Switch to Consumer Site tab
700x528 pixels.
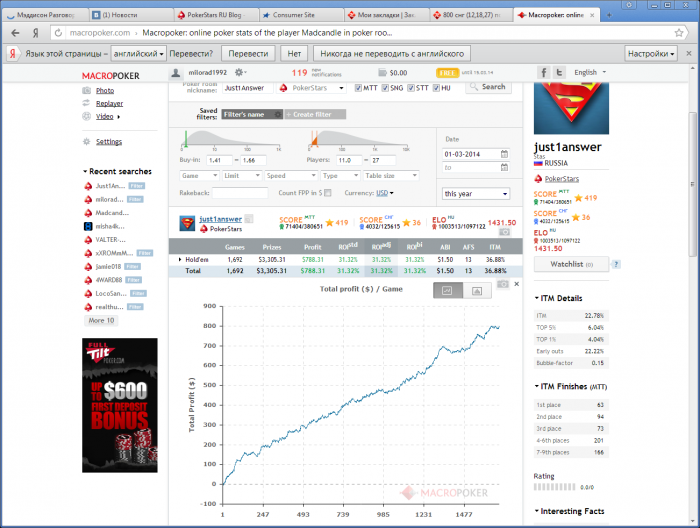tap(301, 15)
